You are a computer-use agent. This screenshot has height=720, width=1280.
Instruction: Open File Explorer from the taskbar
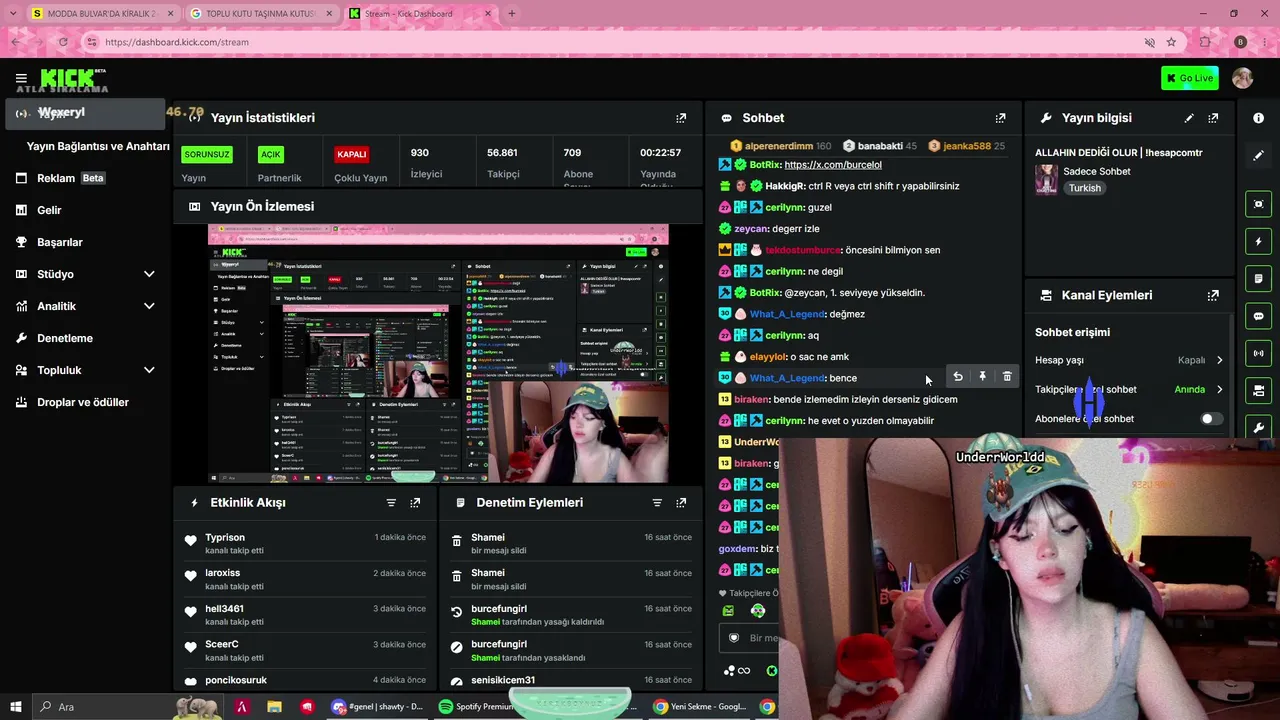pyautogui.click(x=274, y=707)
